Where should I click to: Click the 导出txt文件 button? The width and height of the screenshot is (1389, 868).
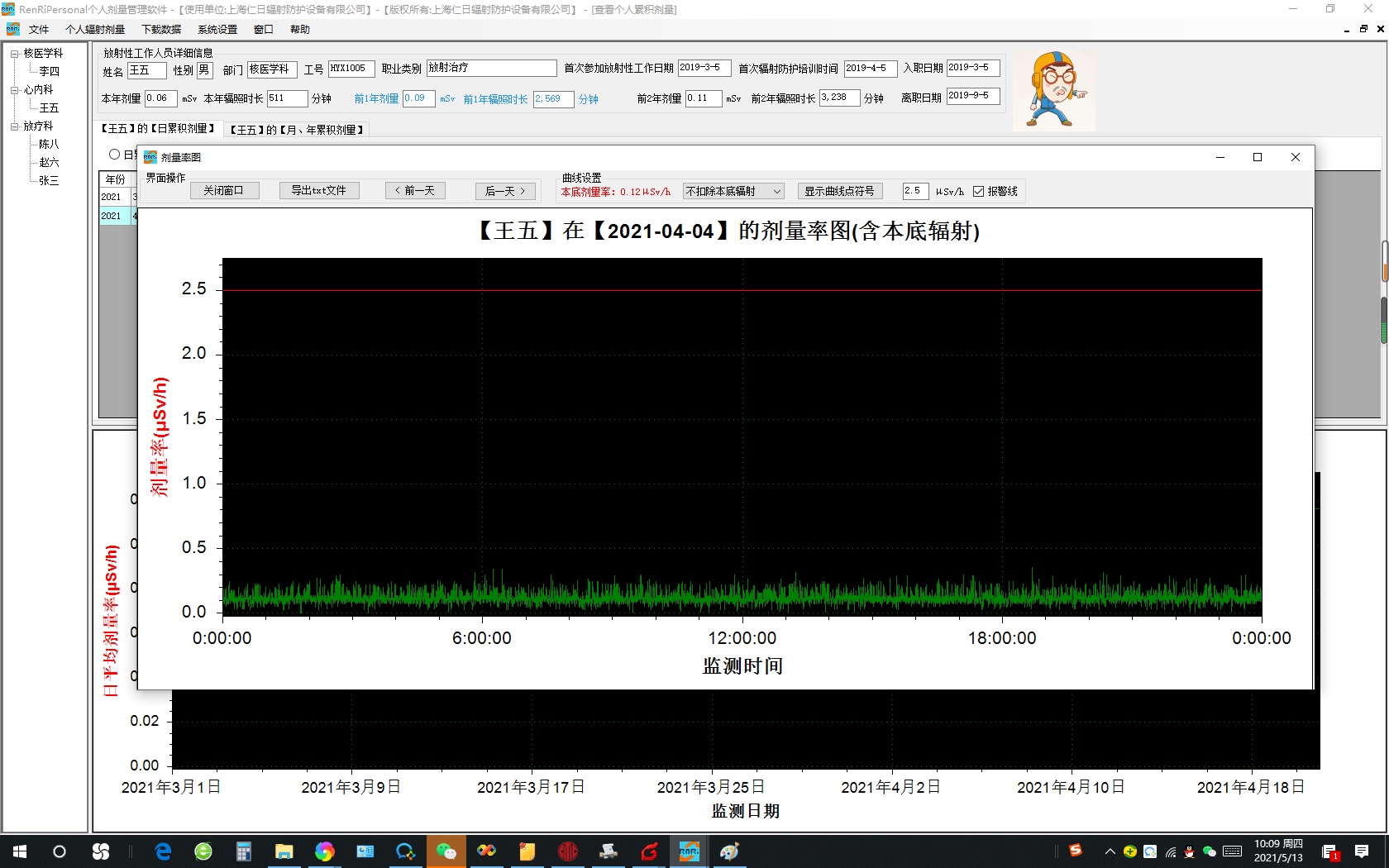[x=318, y=190]
